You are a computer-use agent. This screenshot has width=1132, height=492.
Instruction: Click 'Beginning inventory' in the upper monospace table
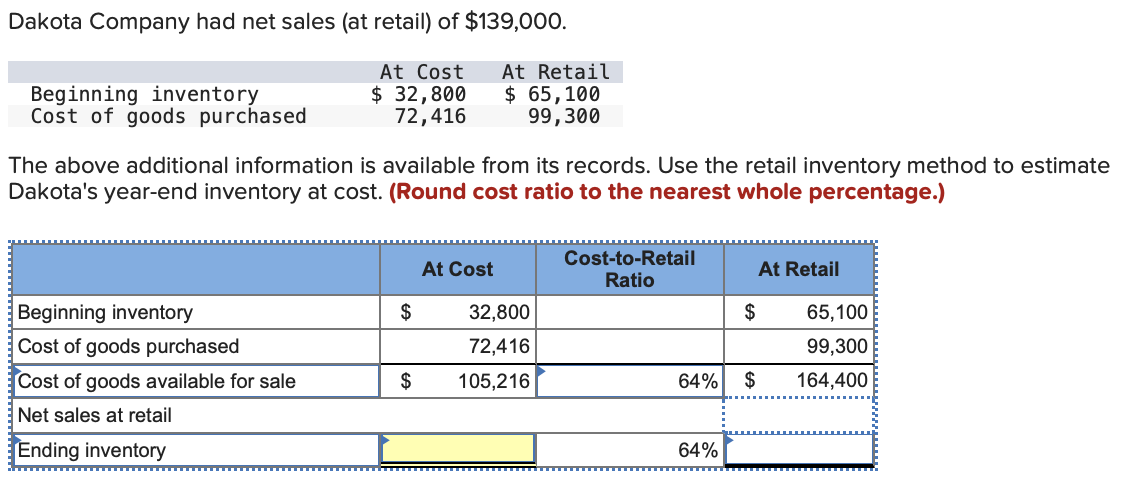pyautogui.click(x=144, y=94)
